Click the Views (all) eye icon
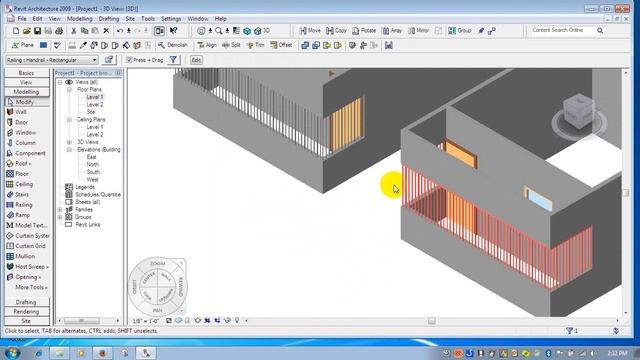Viewport: 640px width, 360px height. pyautogui.click(x=69, y=82)
